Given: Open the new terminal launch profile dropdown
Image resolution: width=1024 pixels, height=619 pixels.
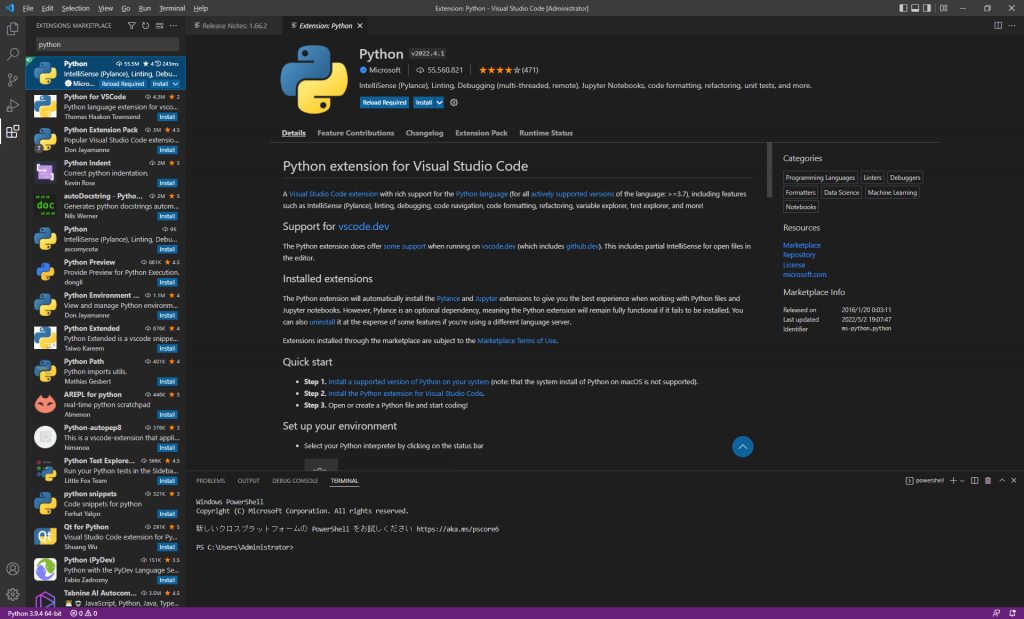Looking at the screenshot, I should 962,480.
